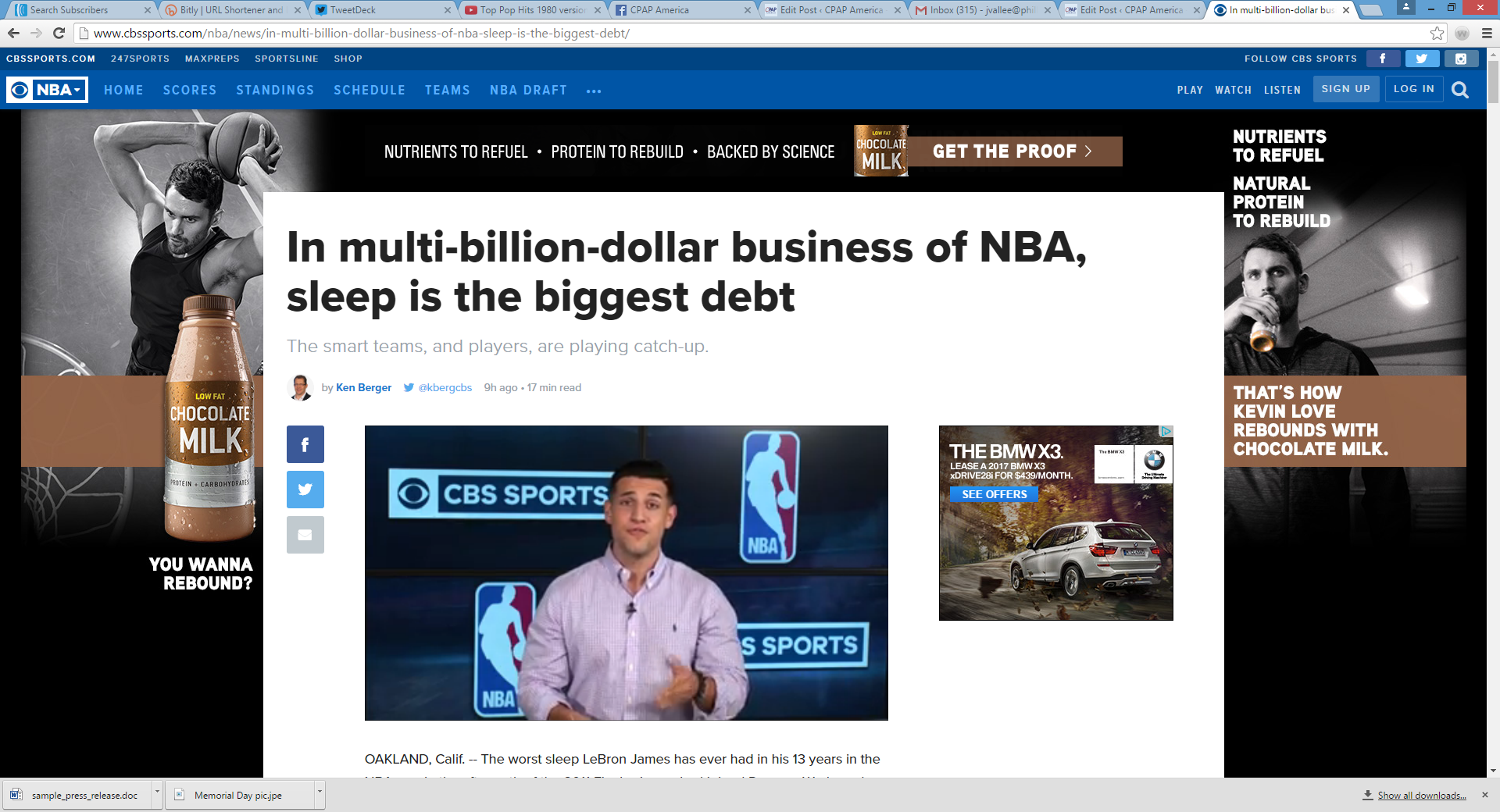Screen dimensions: 1500x812
Task: Open the site search magnifier icon
Action: [x=1459, y=90]
